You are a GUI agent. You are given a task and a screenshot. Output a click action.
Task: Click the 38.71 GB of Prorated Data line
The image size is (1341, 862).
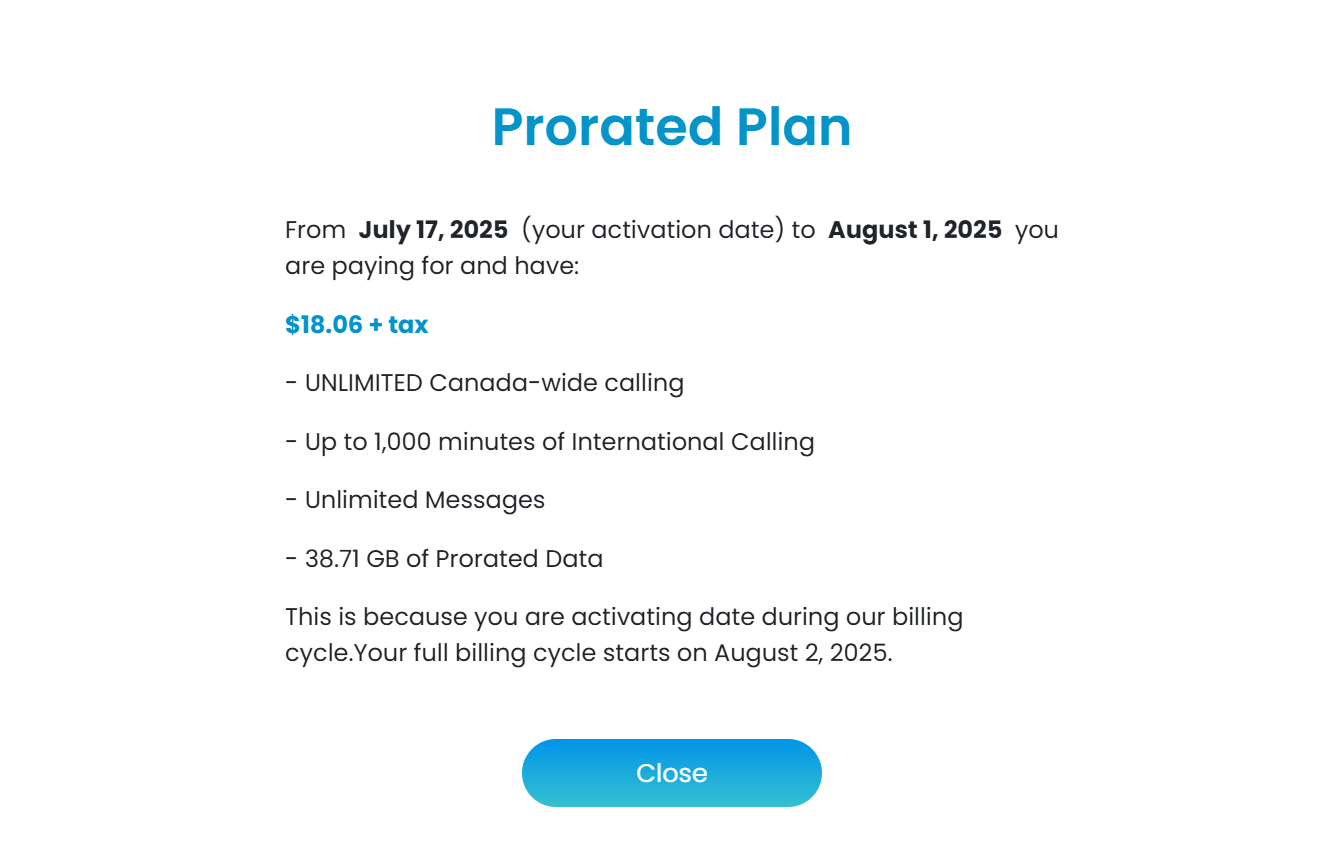(x=444, y=559)
